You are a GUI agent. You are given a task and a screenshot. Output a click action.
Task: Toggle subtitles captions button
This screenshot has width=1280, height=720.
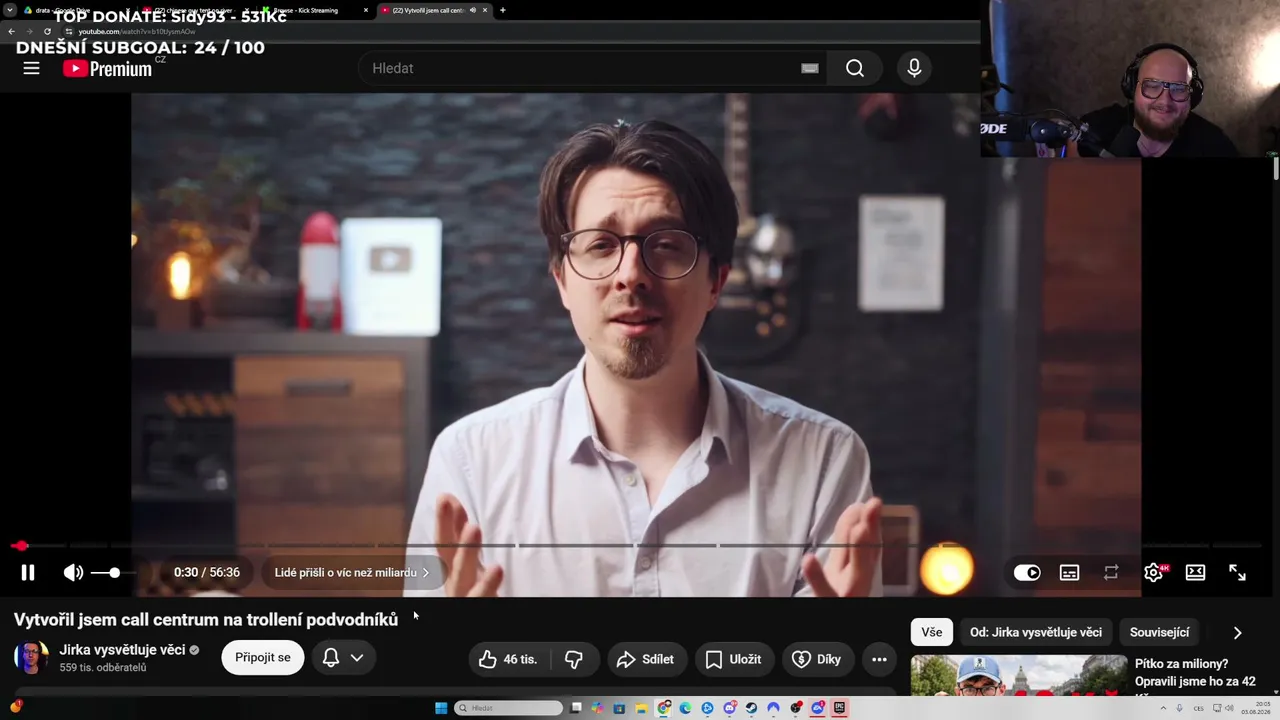[x=1069, y=572]
